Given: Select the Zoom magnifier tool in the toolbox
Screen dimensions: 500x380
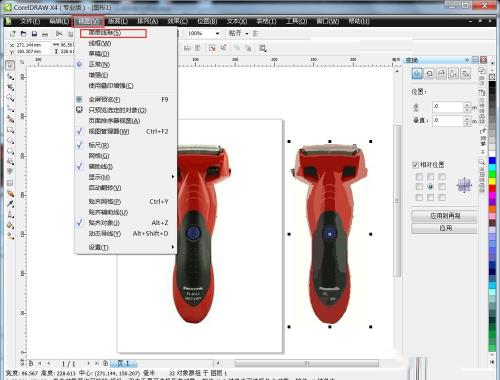Looking at the screenshot, I should pos(10,98).
